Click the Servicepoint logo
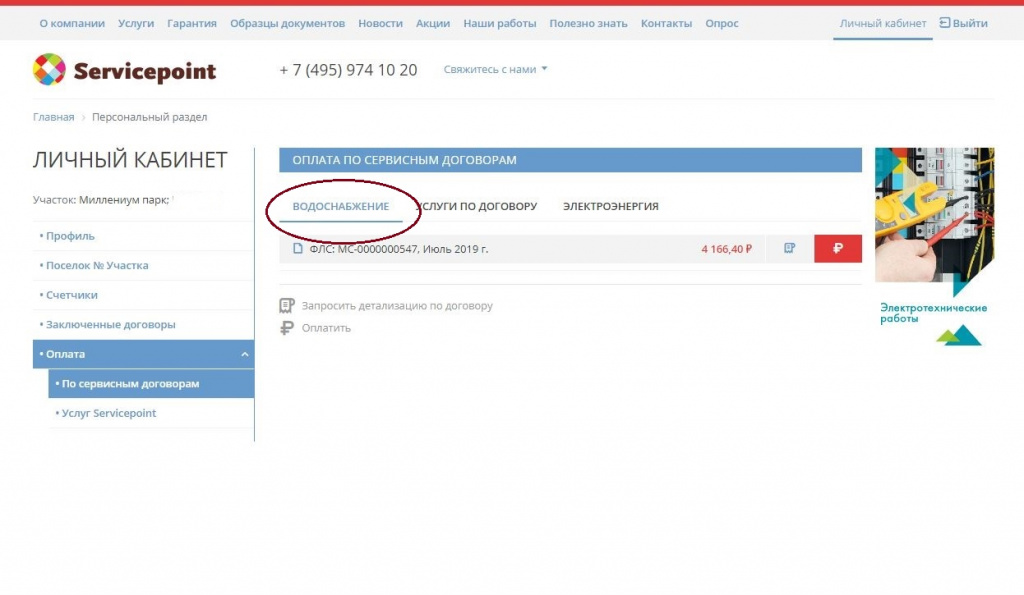 (125, 70)
